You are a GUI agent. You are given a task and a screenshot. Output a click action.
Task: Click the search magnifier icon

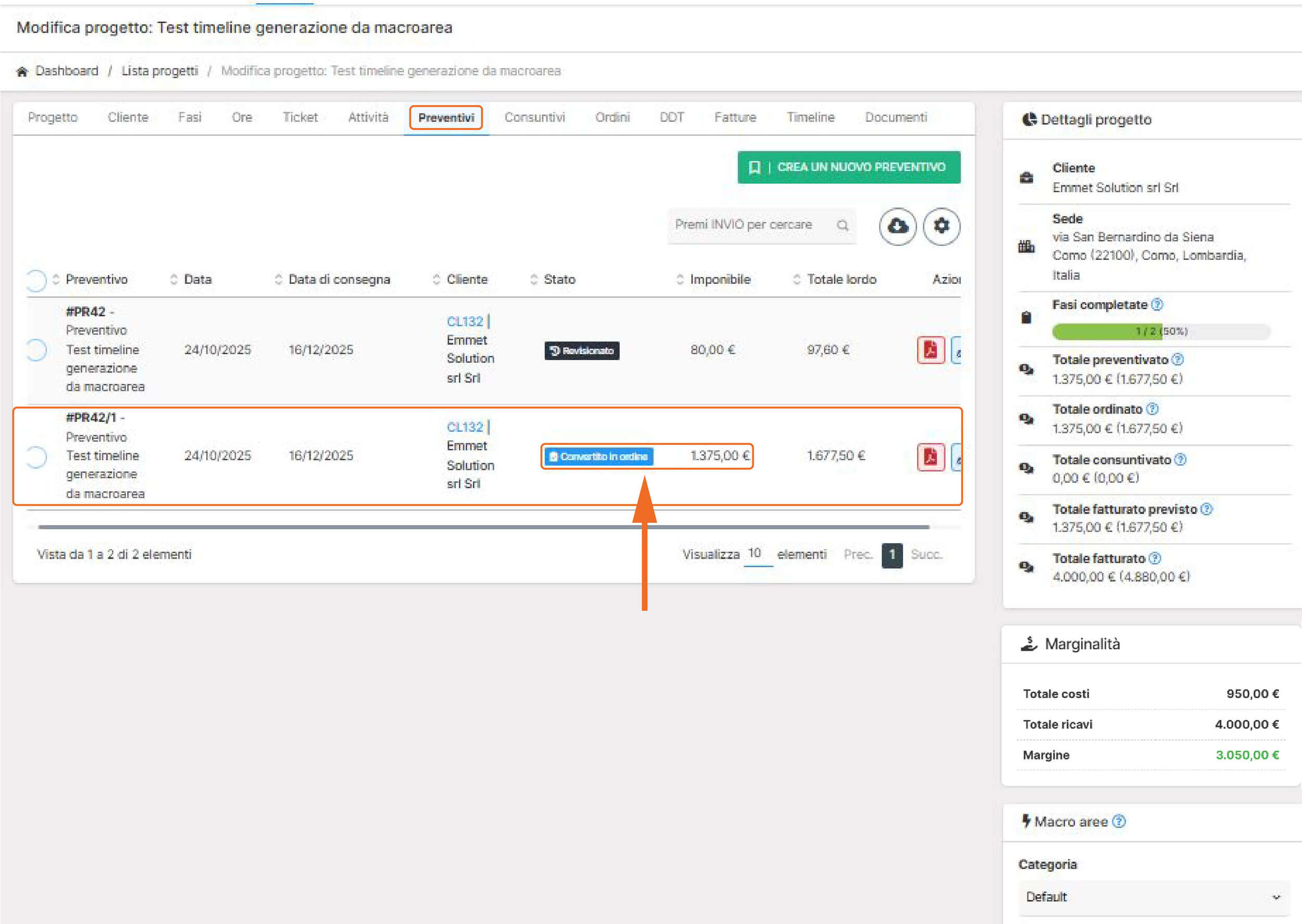click(843, 226)
